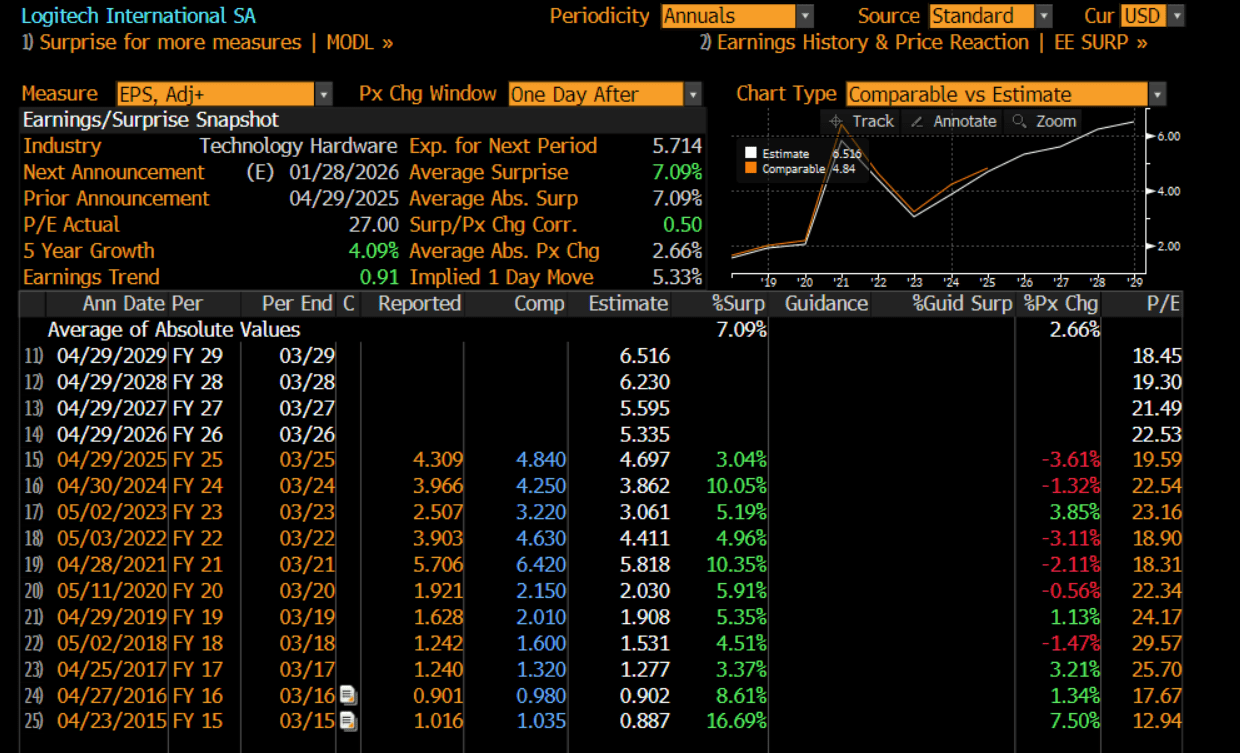The image size is (1240, 753).
Task: Open the note icon in FY 15 row
Action: click(x=348, y=721)
